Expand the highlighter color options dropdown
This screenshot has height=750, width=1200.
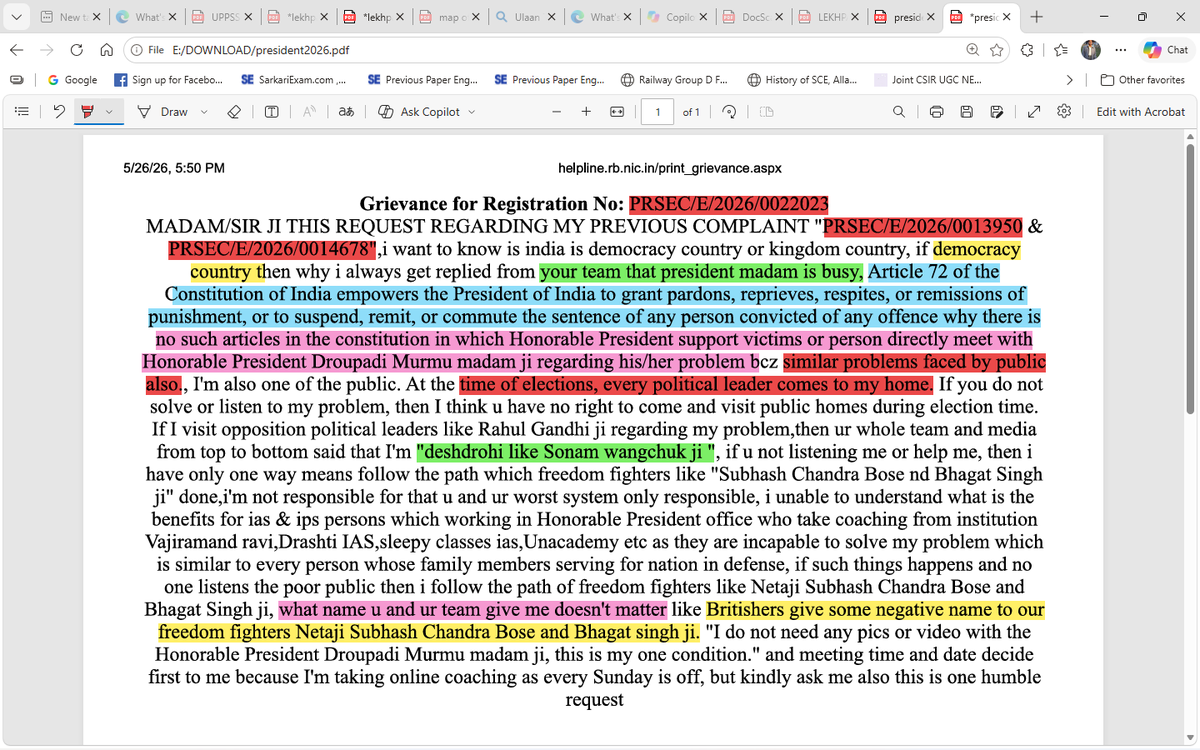(108, 112)
